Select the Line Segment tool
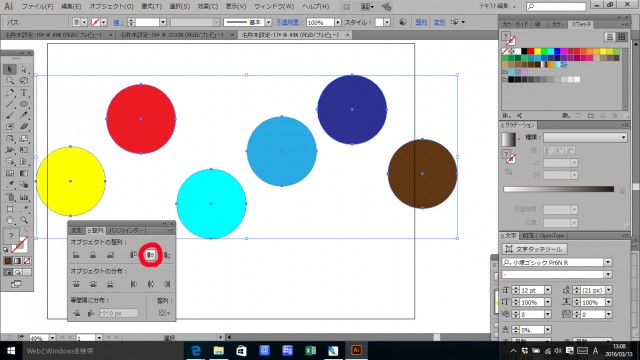640x360 pixels. click(x=10, y=104)
